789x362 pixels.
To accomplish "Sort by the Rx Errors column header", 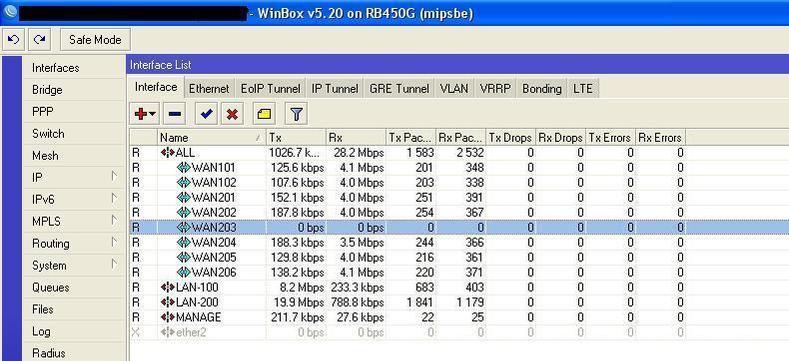I will pyautogui.click(x=660, y=137).
